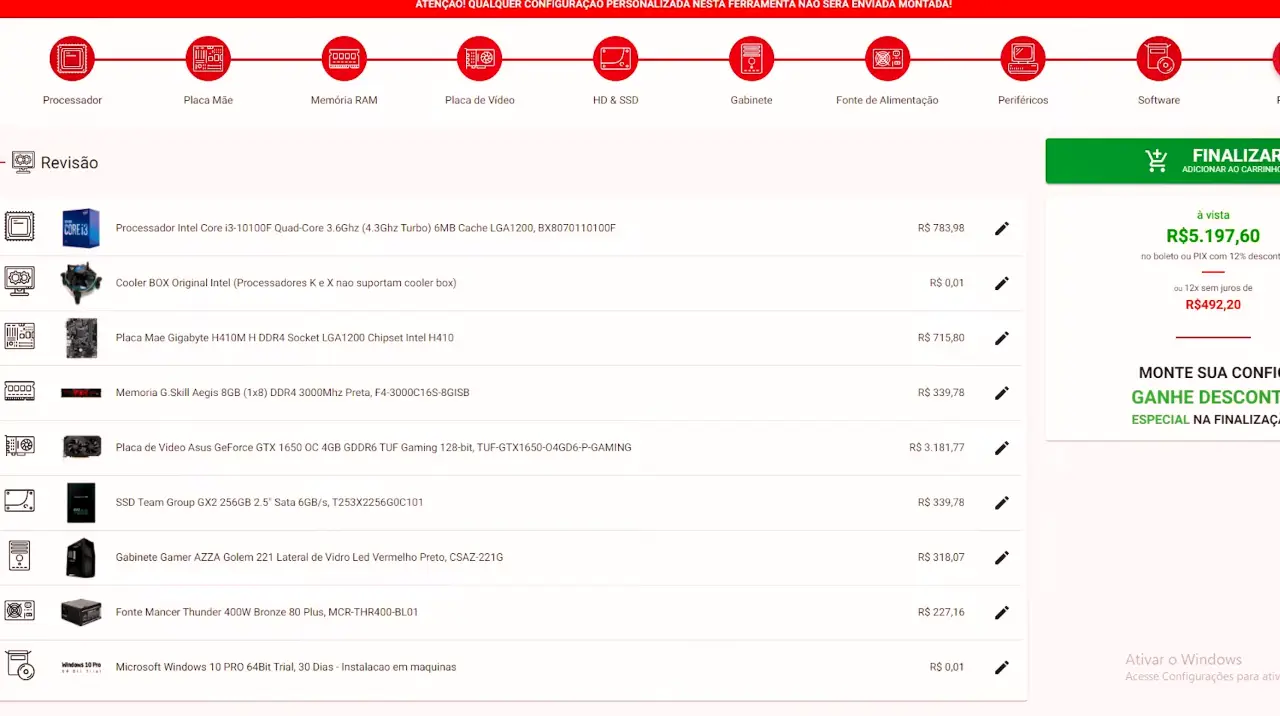Go to the Fonte de Alimentação step label
This screenshot has width=1280, height=716.
[x=887, y=100]
